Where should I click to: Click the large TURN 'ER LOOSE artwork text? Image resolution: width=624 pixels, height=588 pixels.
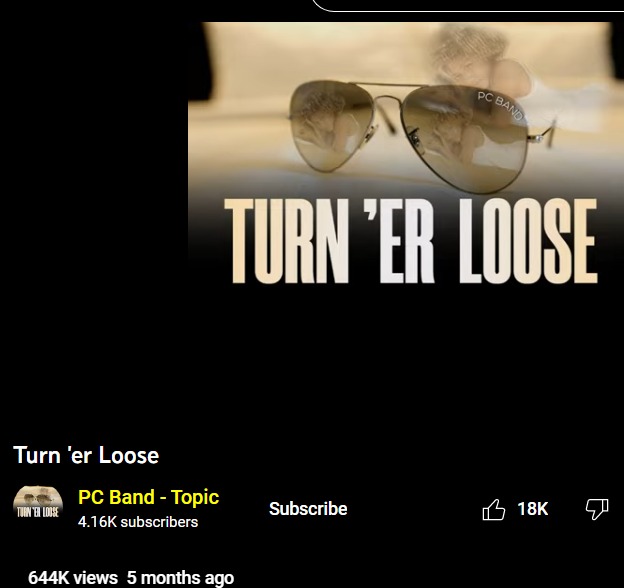411,241
